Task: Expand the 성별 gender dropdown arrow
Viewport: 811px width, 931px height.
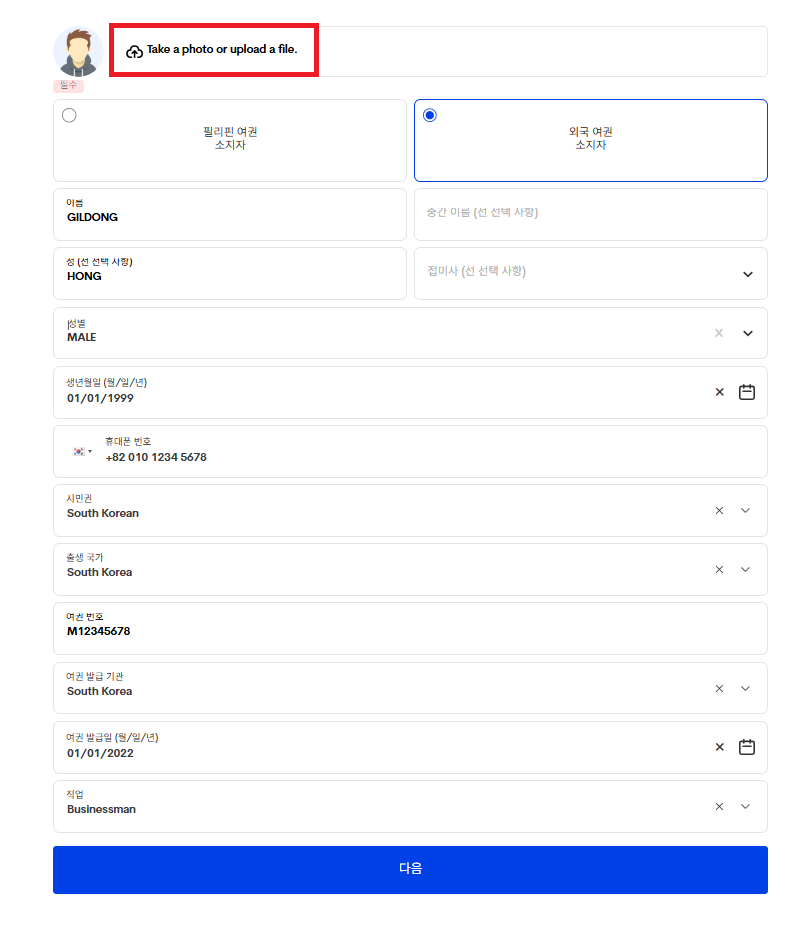Action: point(747,333)
